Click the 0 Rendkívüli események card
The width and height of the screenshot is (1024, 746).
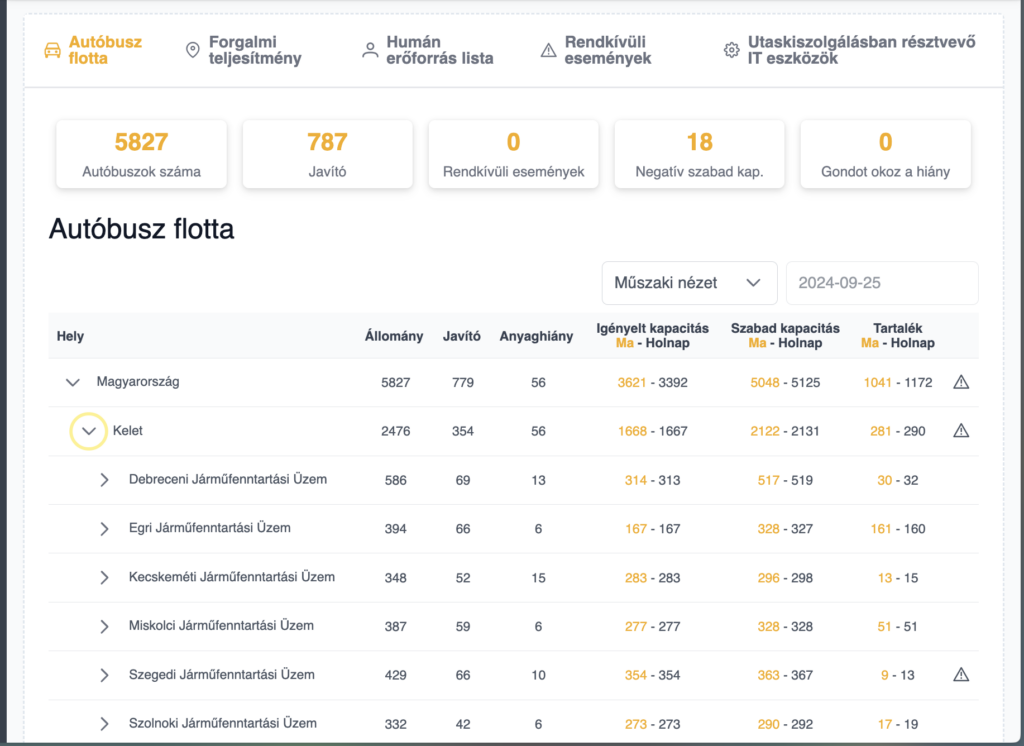[513, 154]
